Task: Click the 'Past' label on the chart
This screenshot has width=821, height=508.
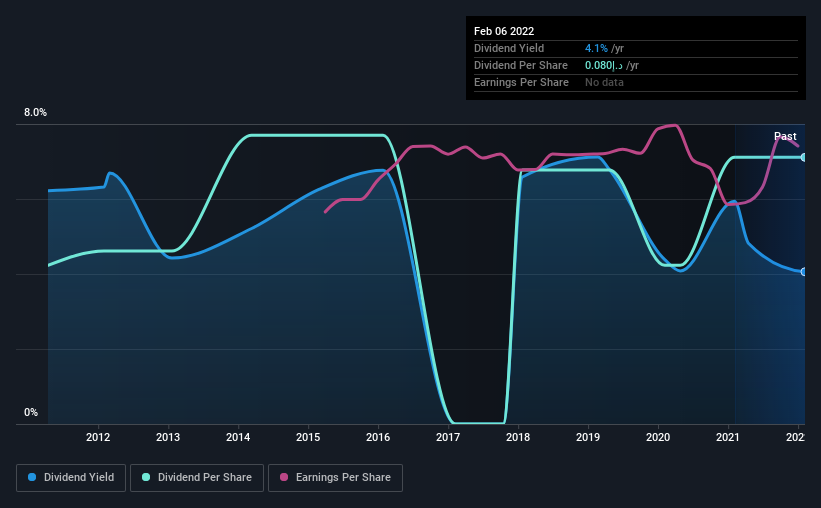Action: click(x=785, y=136)
